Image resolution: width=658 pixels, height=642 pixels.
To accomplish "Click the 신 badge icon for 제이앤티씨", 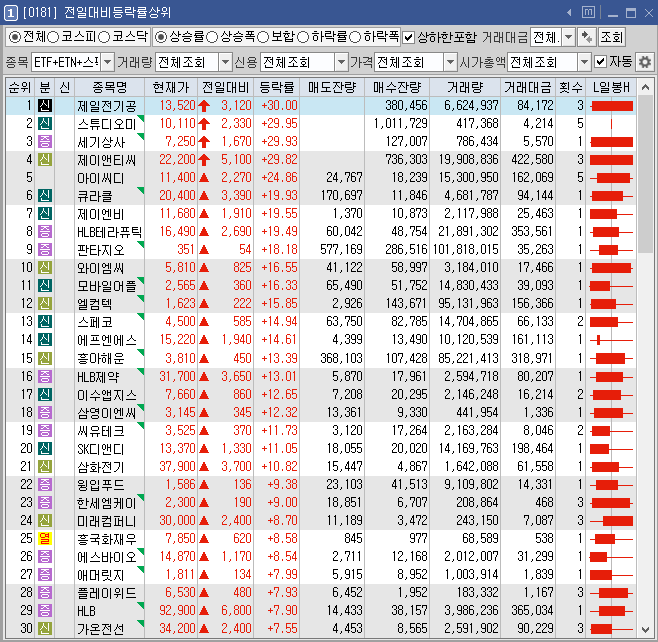I will tap(45, 159).
